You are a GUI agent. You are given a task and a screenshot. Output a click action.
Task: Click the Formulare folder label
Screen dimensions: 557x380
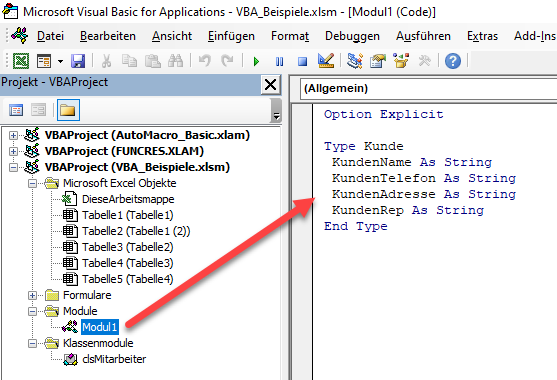coord(87,295)
